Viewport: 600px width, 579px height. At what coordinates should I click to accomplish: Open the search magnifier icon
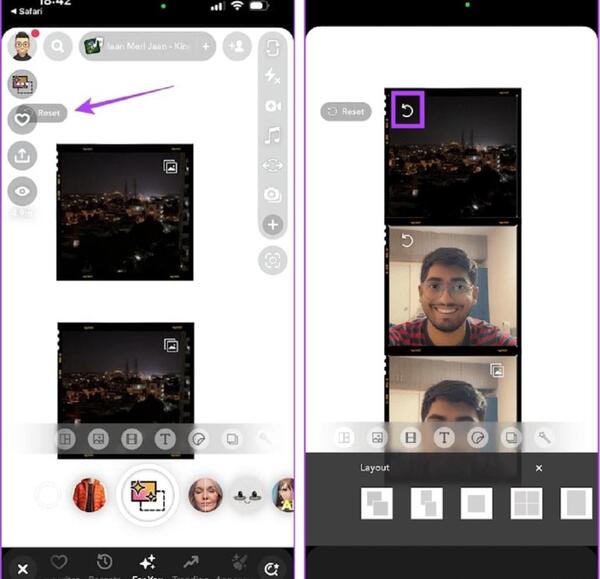point(57,46)
